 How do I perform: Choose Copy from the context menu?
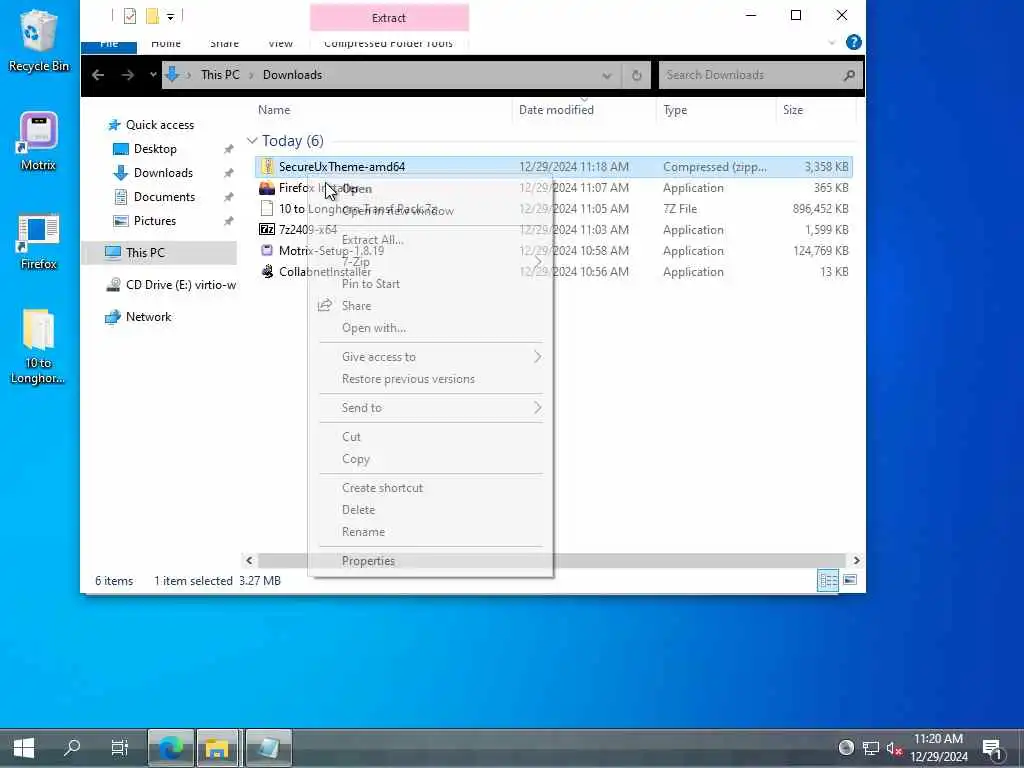[x=431, y=459]
